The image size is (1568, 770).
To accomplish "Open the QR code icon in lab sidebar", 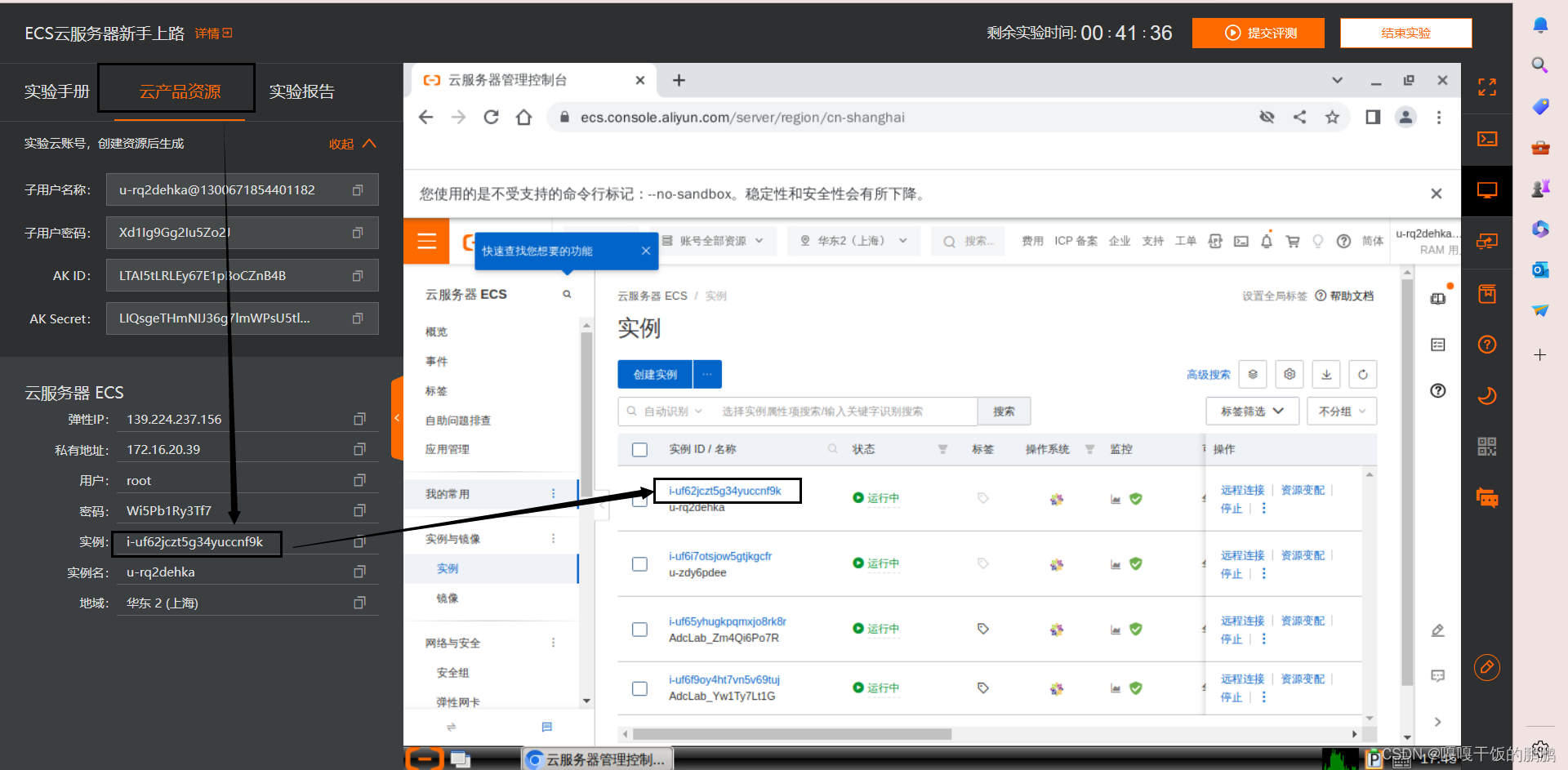I will click(1487, 446).
